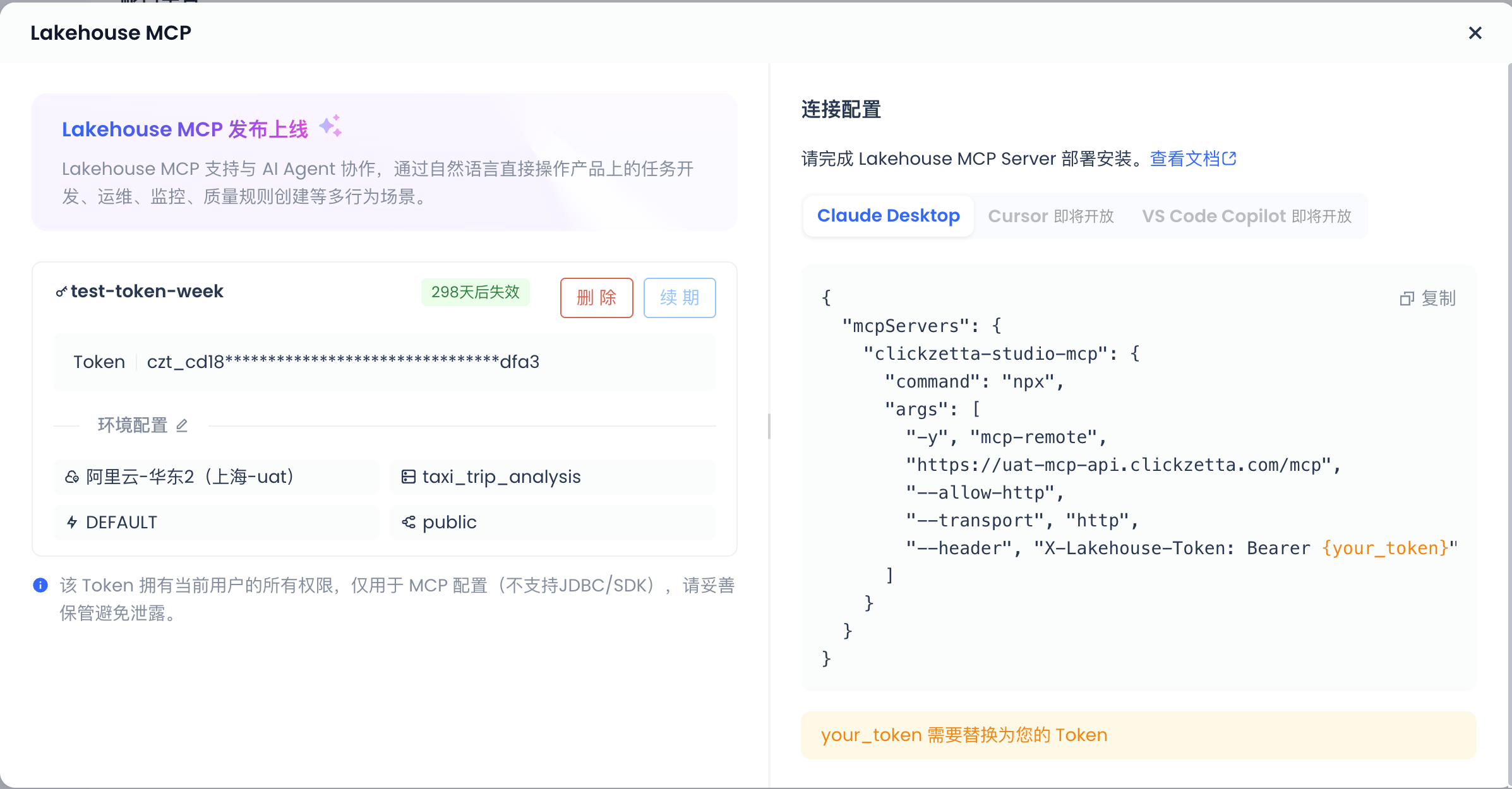Click the cloud icon for 阿里云-华东2
The width and height of the screenshot is (1512, 789).
point(72,477)
